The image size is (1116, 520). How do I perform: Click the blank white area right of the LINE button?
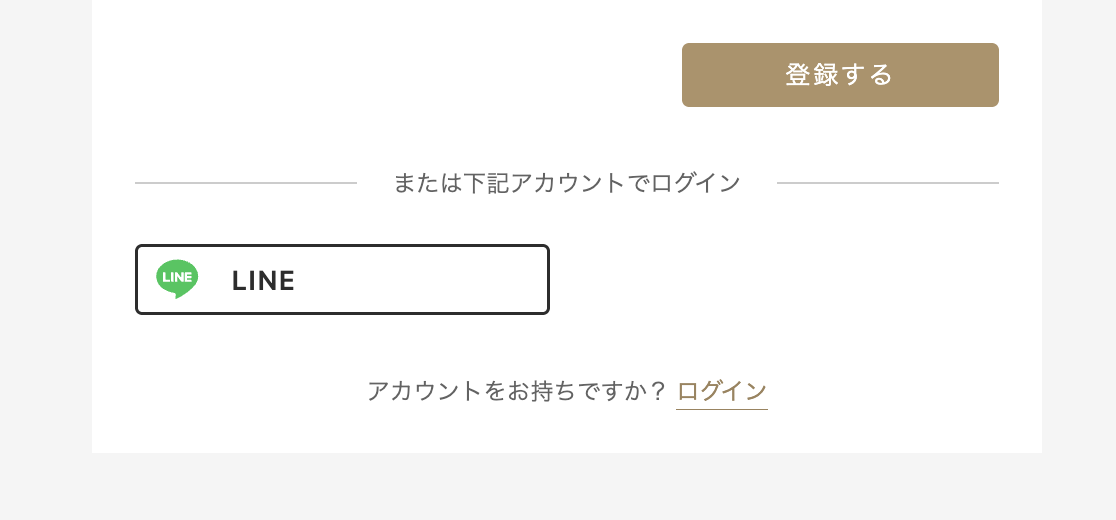[x=780, y=280]
